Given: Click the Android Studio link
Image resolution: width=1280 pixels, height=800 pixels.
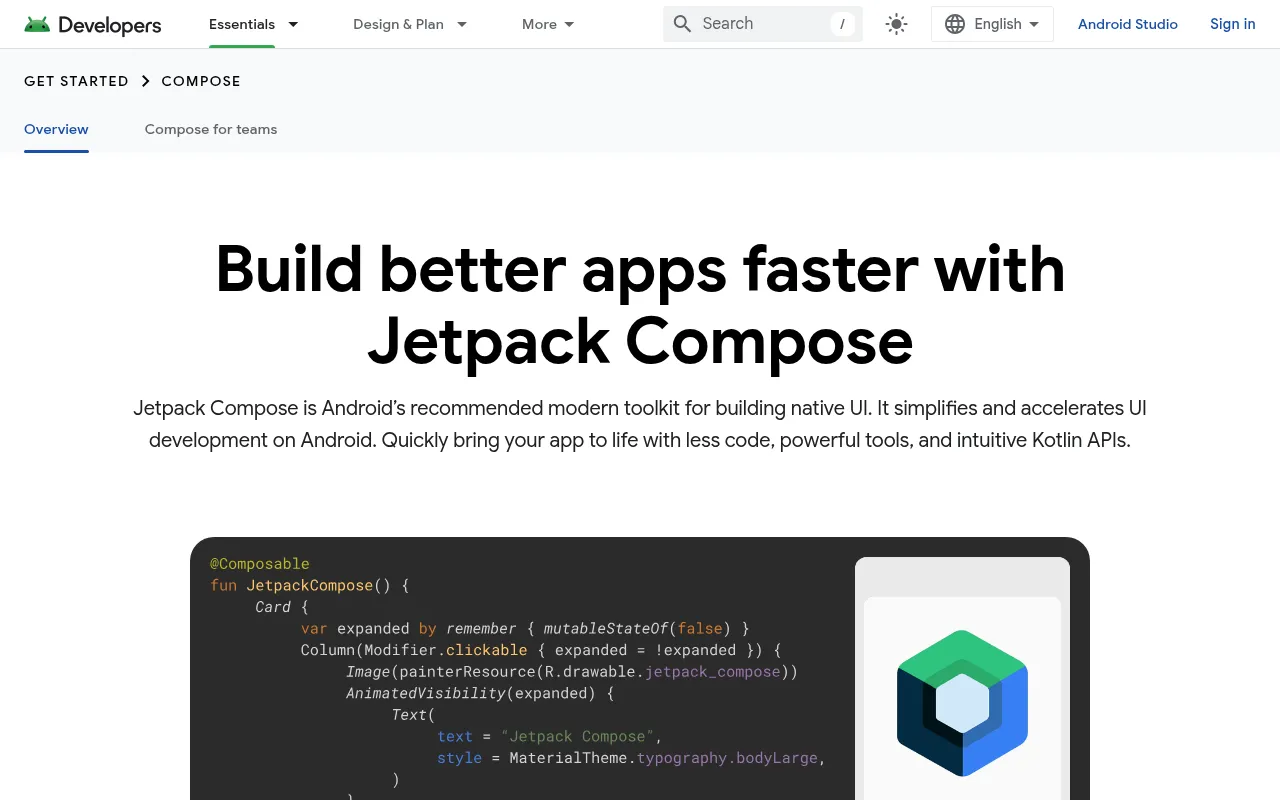Looking at the screenshot, I should pyautogui.click(x=1128, y=24).
